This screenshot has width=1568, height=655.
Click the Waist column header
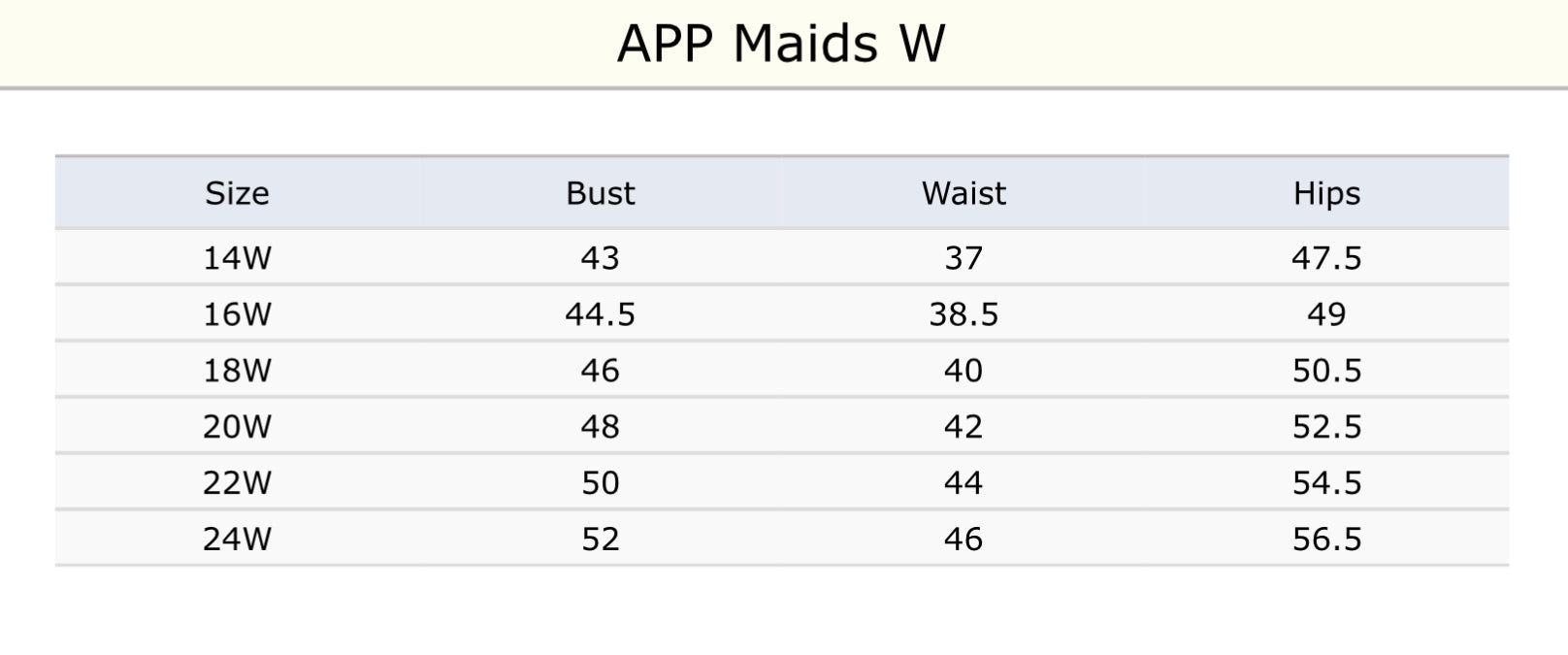point(964,193)
